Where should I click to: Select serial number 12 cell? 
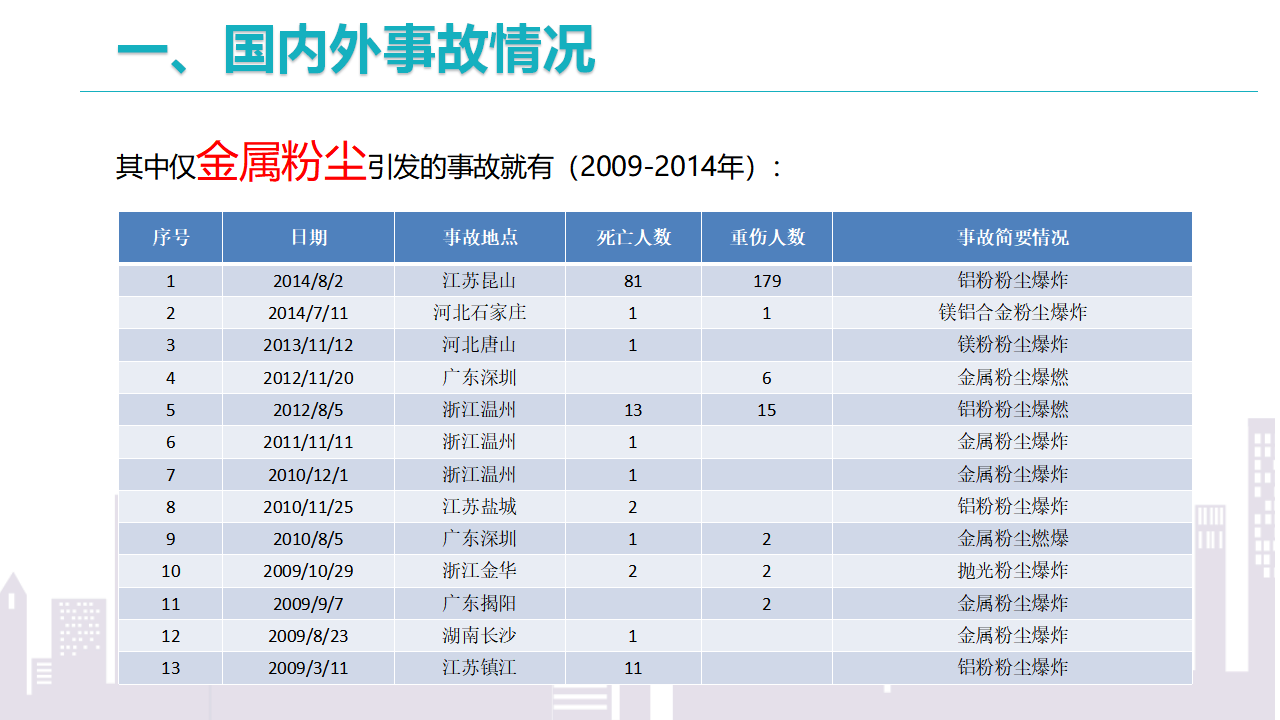pyautogui.click(x=171, y=636)
